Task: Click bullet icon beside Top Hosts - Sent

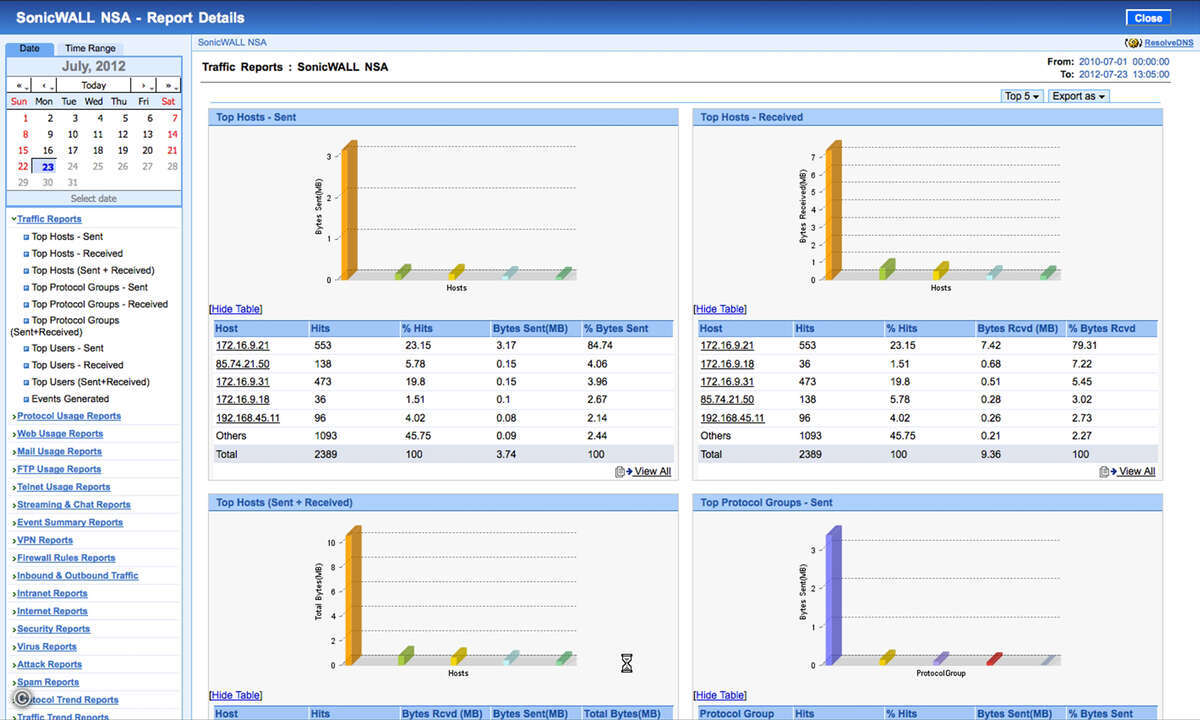Action: [x=26, y=238]
